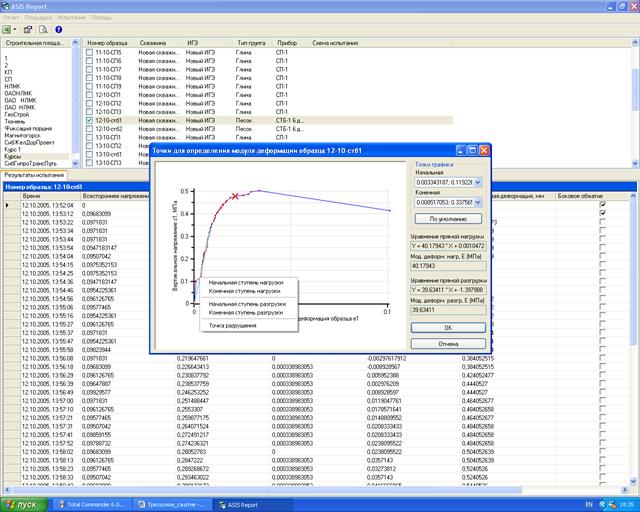This screenshot has width=640, height=512.
Task: Uncheck the 12-10-стб1 sample checkbox
Action: point(90,120)
